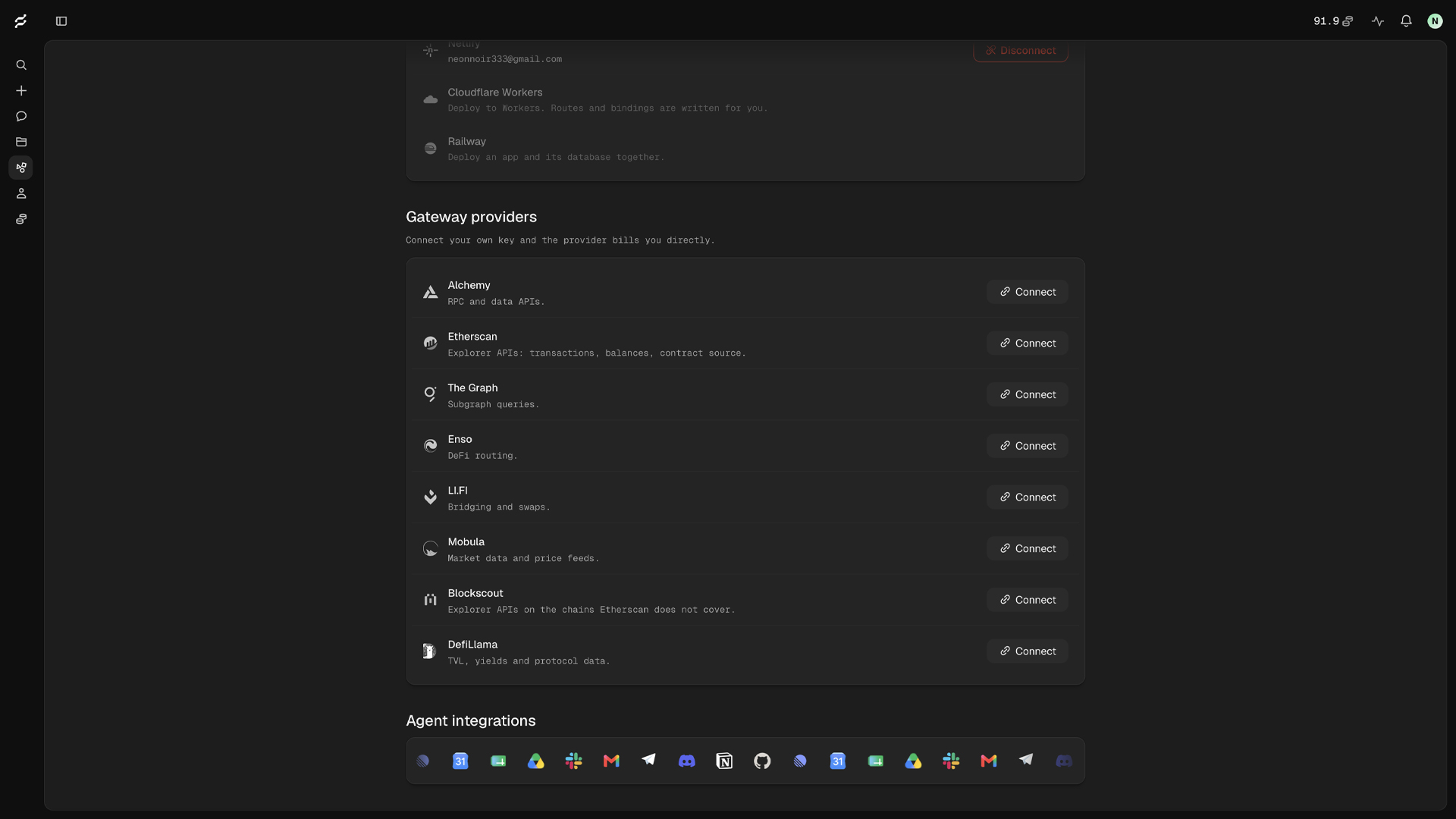Viewport: 1456px width, 819px height.
Task: Click 'Deploy an app and its database together.'
Action: pos(557,158)
